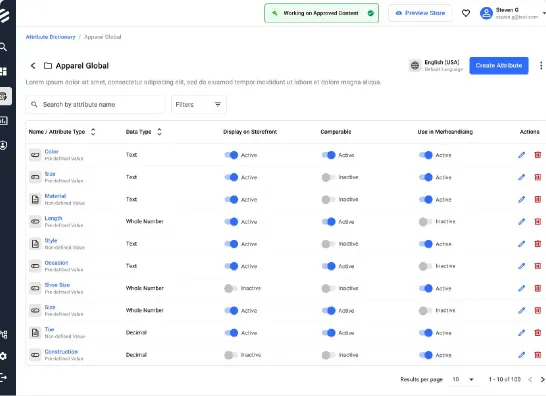Open the settings gear in sidebar
Screen dimensions: 546x396
[x=3, y=356]
